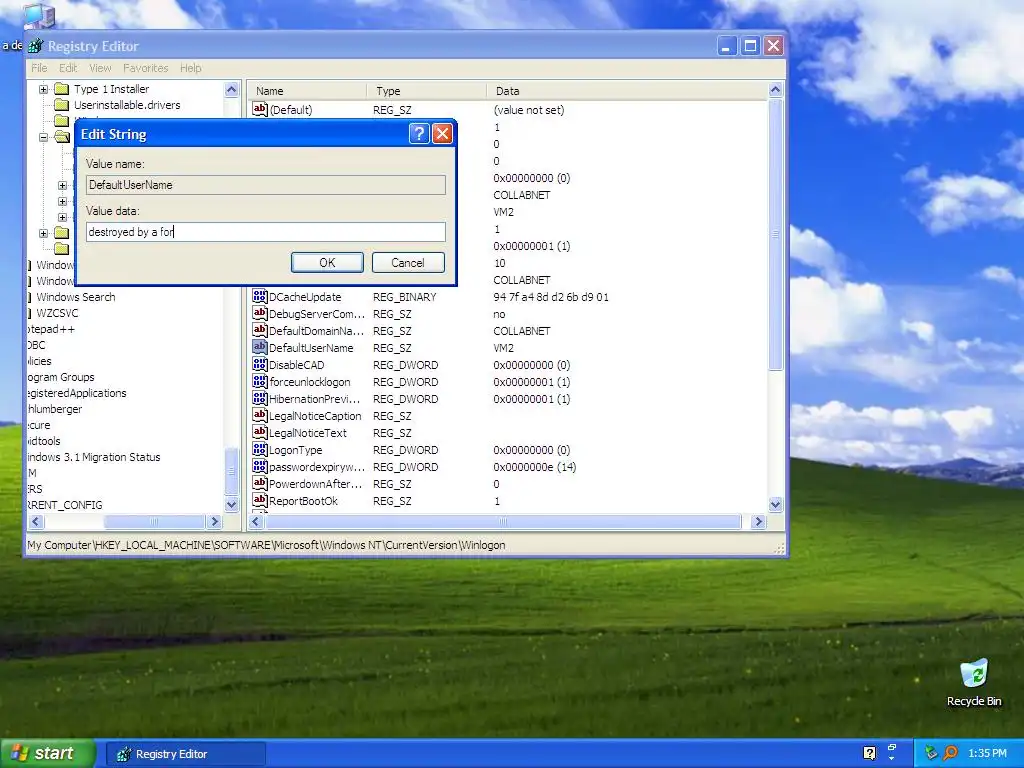Click Cancel in the Edit String dialog
Screen dimensions: 1024x768
coord(408,263)
